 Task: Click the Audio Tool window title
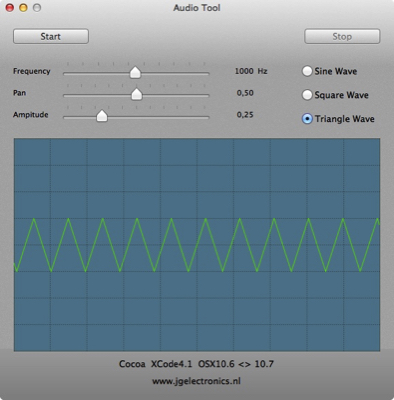pos(197,8)
